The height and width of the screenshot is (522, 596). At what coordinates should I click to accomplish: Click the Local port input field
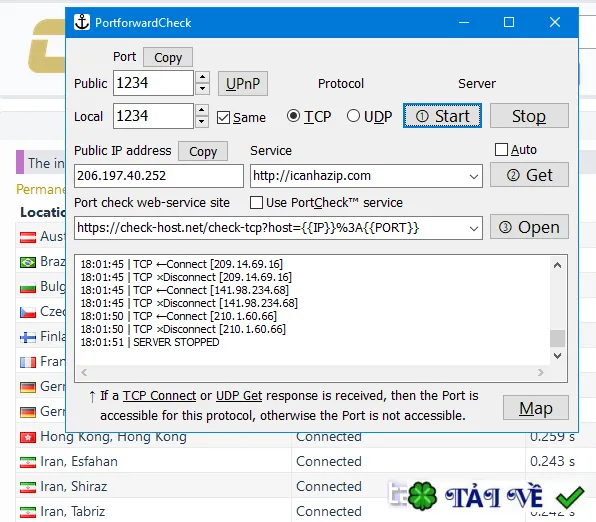click(x=153, y=116)
